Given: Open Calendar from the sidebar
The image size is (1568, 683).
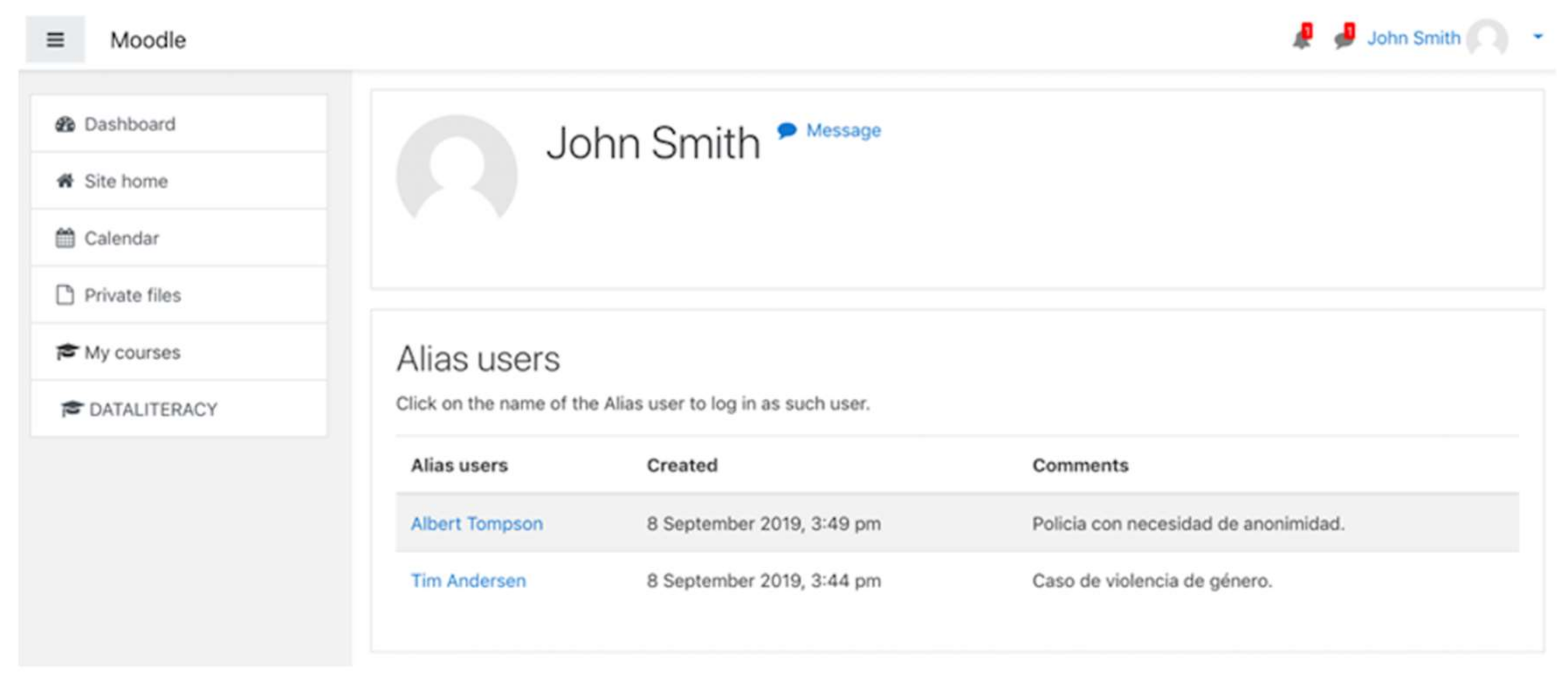Looking at the screenshot, I should [179, 238].
